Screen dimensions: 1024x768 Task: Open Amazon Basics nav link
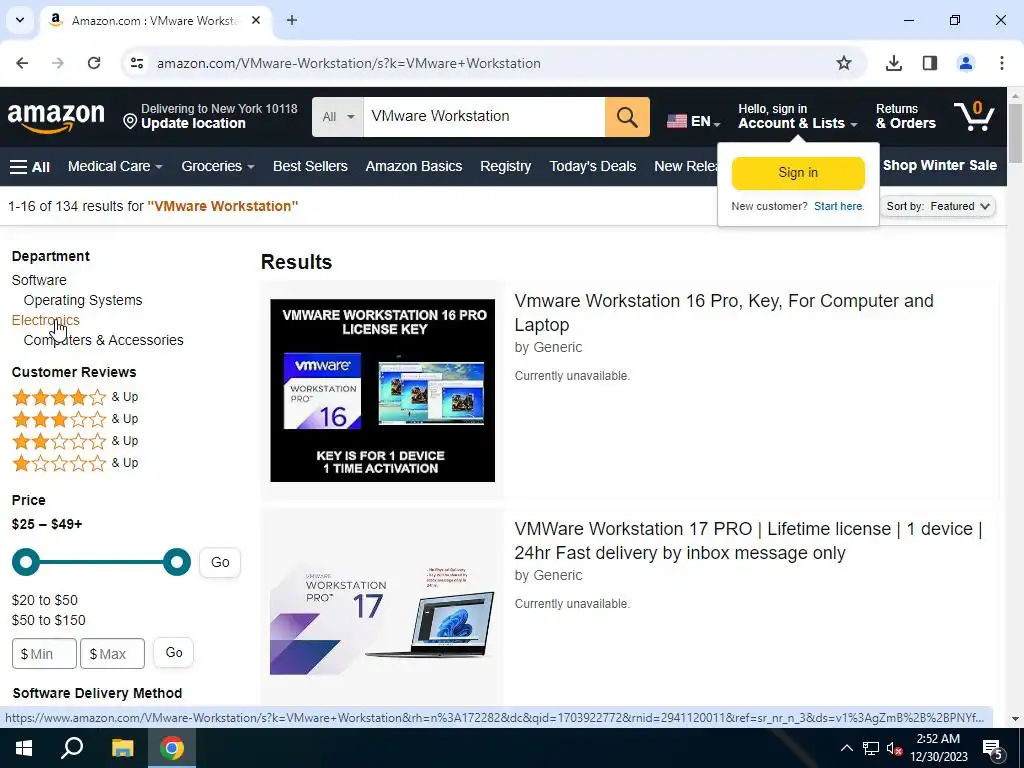[413, 167]
